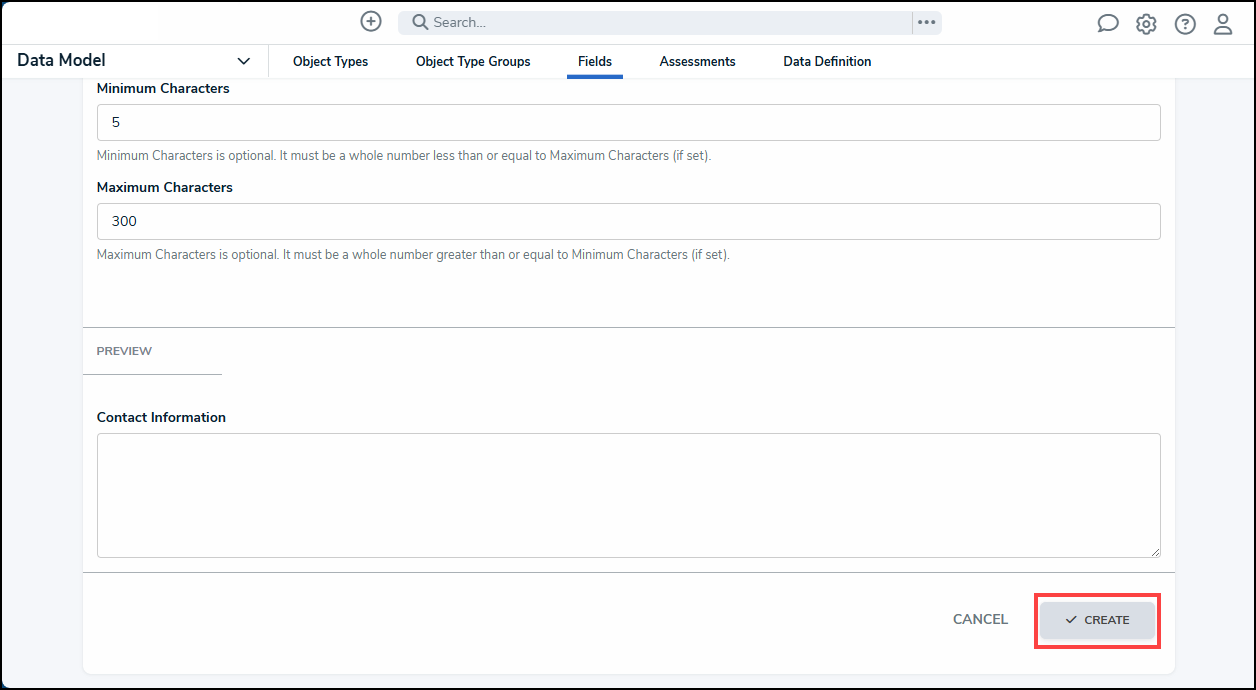The image size is (1256, 690).
Task: Switch to the Object Types tab
Action: point(330,62)
